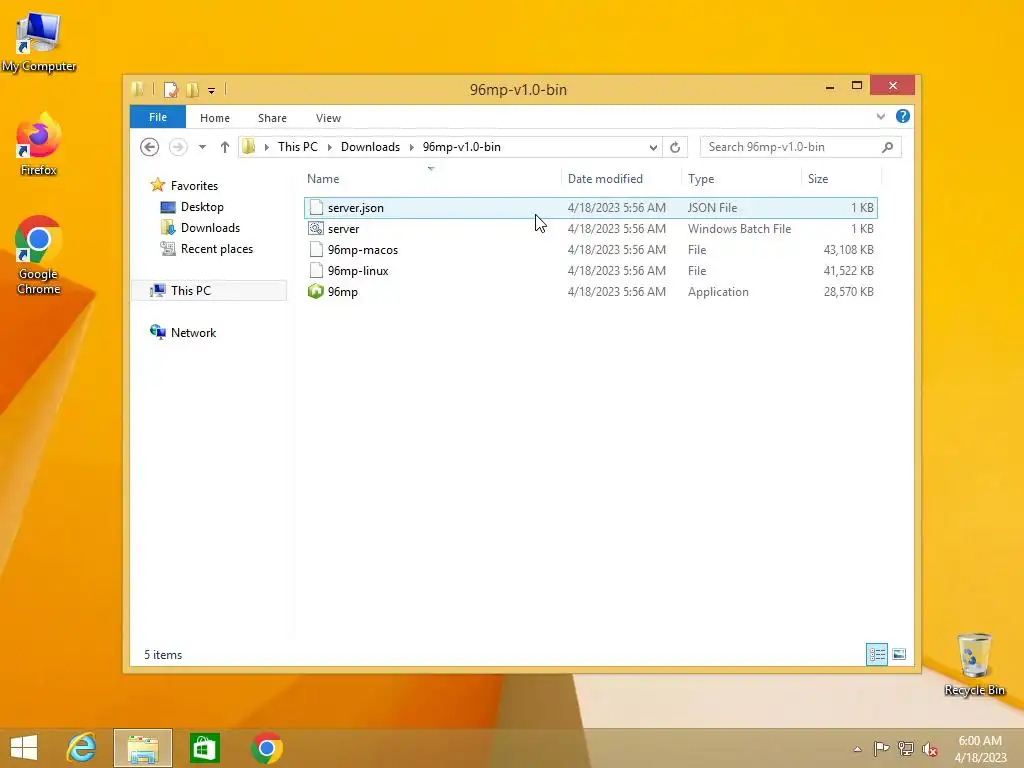1024x768 pixels.
Task: Open Recent places in navigation pane
Action: click(217, 249)
